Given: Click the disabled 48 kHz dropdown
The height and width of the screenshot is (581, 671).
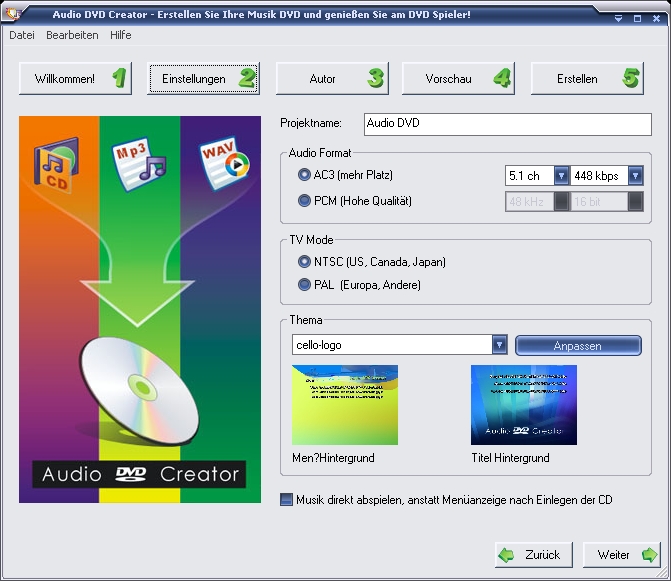Looking at the screenshot, I should point(537,202).
